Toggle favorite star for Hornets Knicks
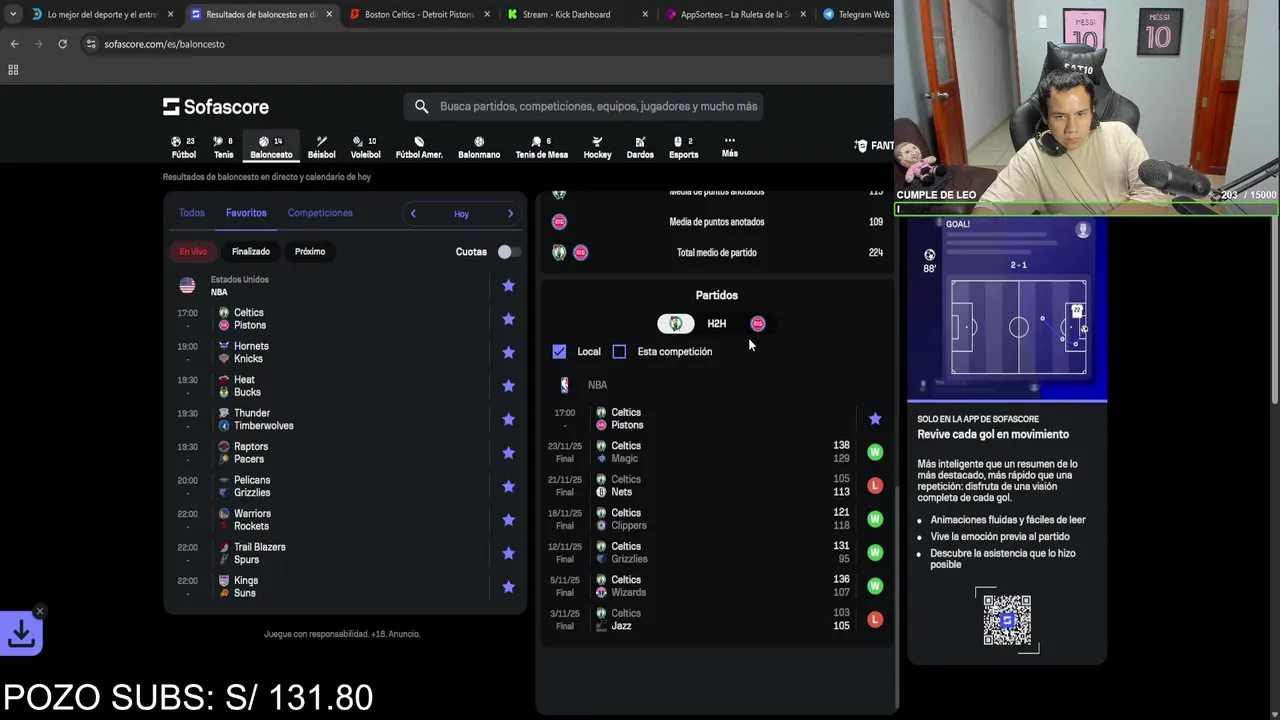 (x=508, y=352)
